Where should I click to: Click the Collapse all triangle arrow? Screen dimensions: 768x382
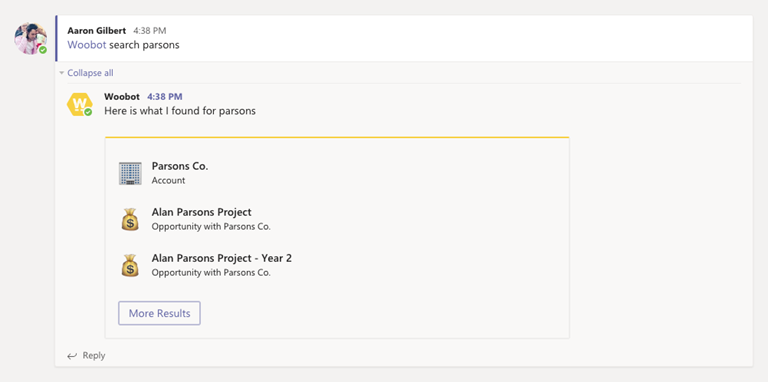pos(62,73)
